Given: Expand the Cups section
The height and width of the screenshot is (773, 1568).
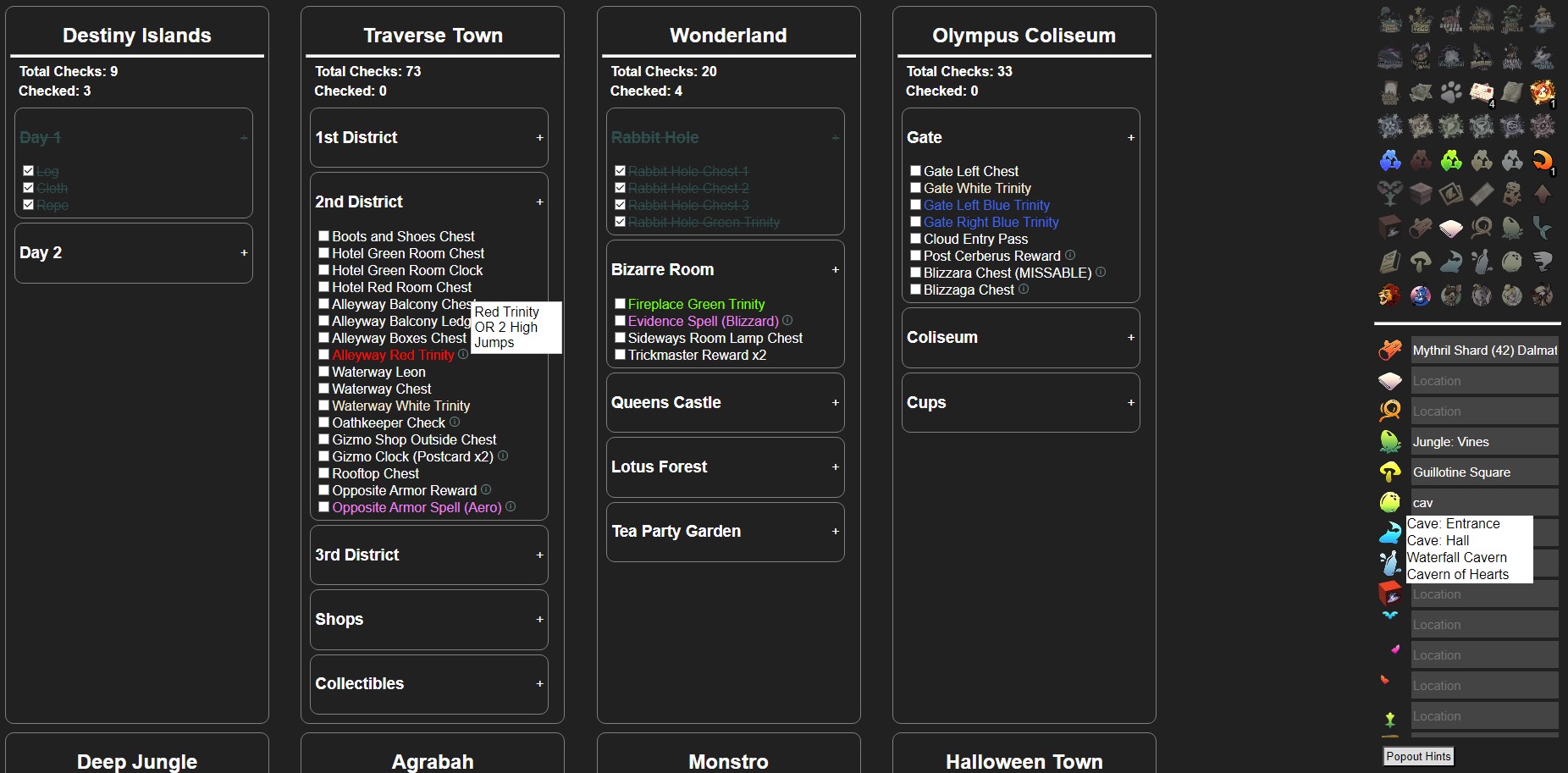Looking at the screenshot, I should pos(1130,402).
